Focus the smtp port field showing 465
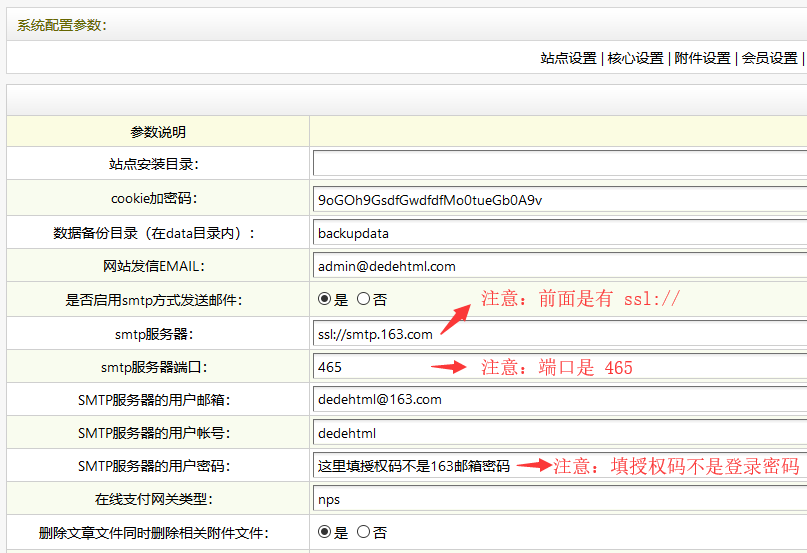This screenshot has width=807, height=553. (370, 367)
